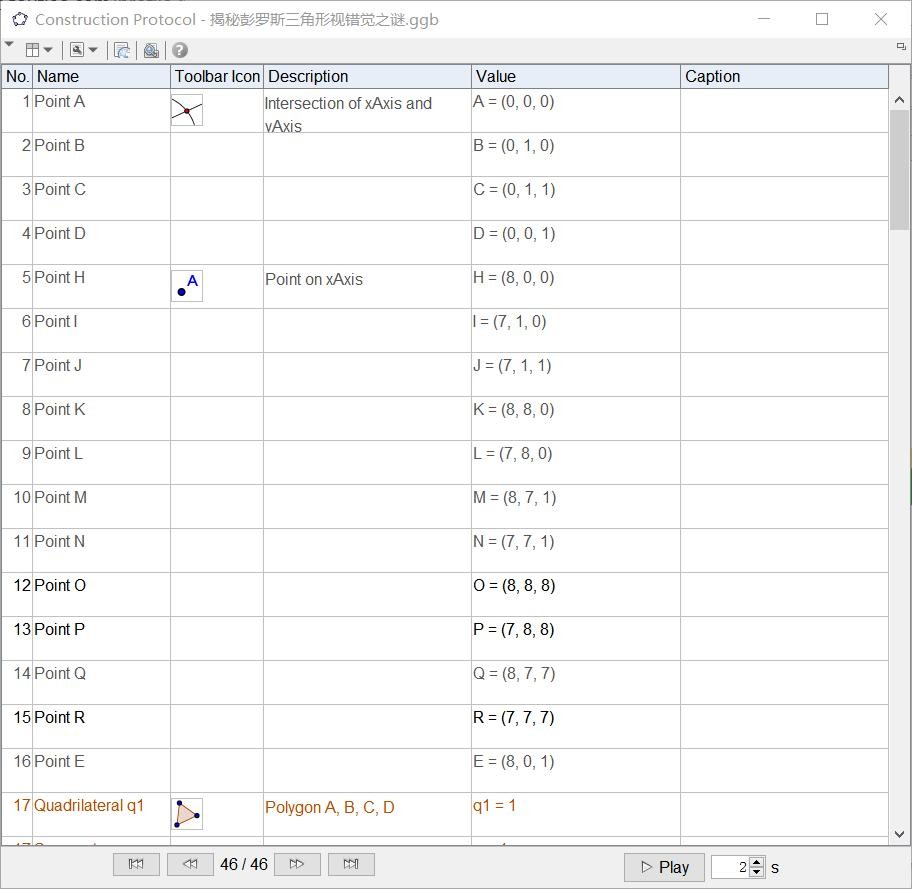The height and width of the screenshot is (889, 912).
Task: Go back one construction step
Action: coord(190,865)
